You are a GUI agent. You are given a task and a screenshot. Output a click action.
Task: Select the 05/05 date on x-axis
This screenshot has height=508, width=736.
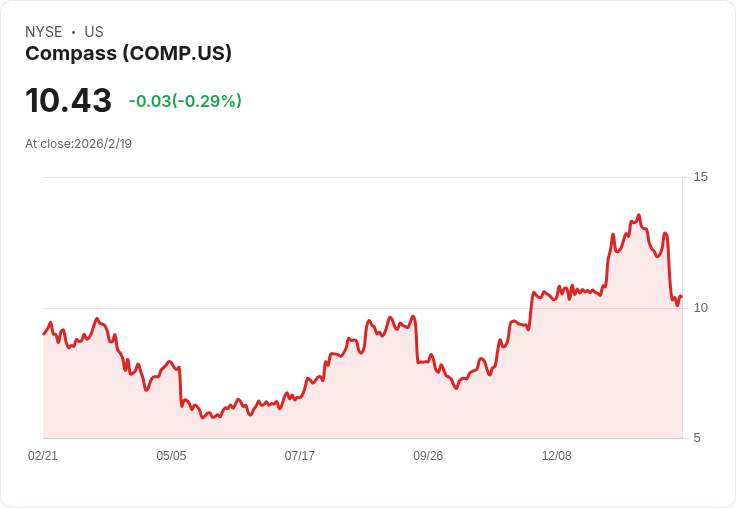pos(171,455)
